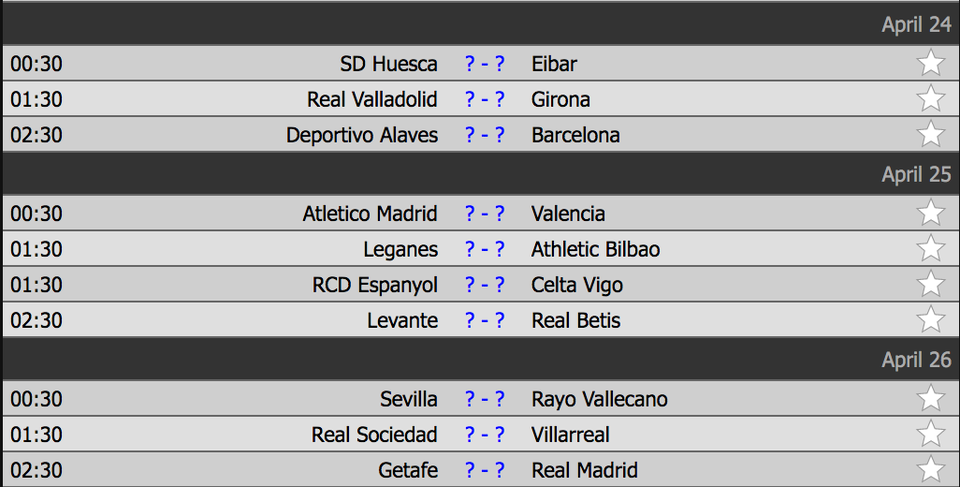Toggle star for Real Sociedad vs Villarreal
The height and width of the screenshot is (487, 960).
(x=930, y=435)
